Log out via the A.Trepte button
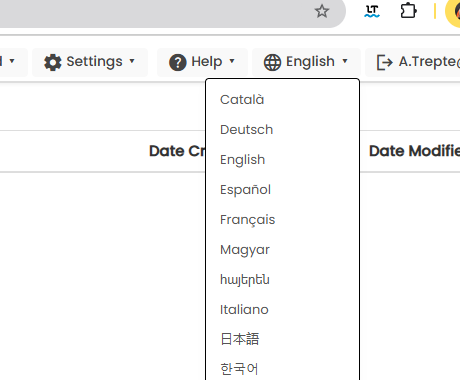Screen dimensions: 460x380 (413, 62)
